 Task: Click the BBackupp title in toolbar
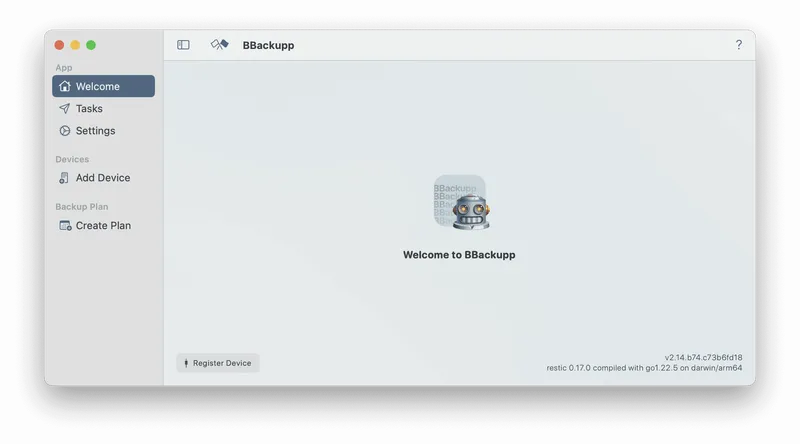coord(268,45)
